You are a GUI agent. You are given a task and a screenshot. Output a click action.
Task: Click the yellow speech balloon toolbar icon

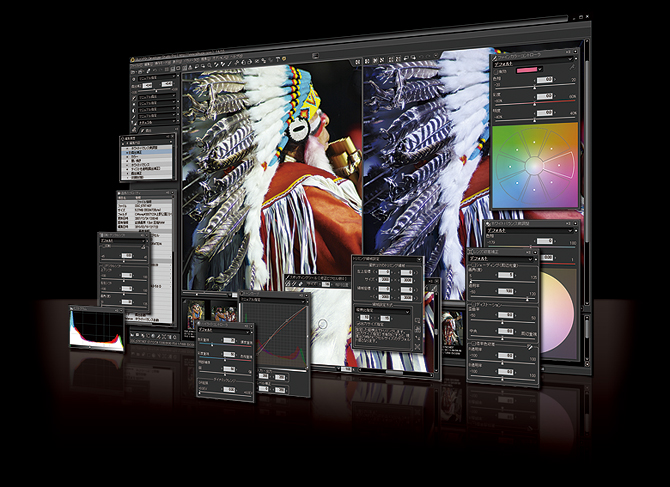pos(284,59)
